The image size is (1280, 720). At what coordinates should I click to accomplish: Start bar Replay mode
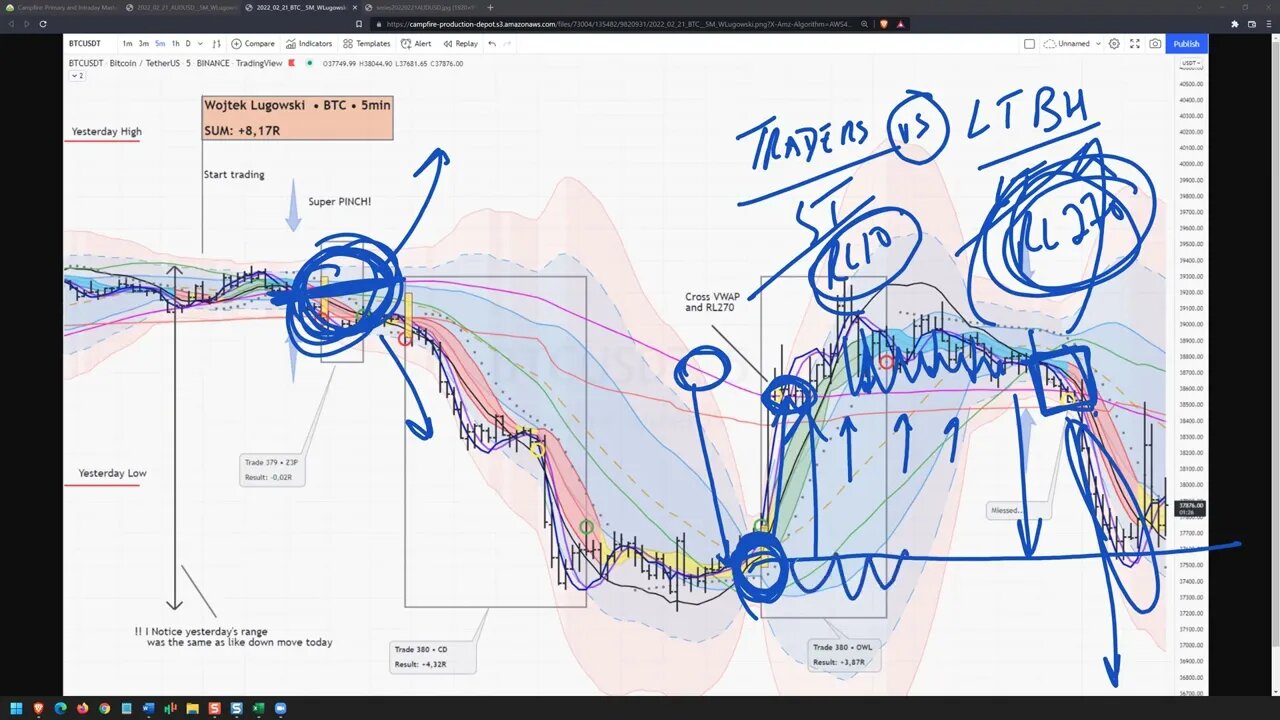click(460, 44)
